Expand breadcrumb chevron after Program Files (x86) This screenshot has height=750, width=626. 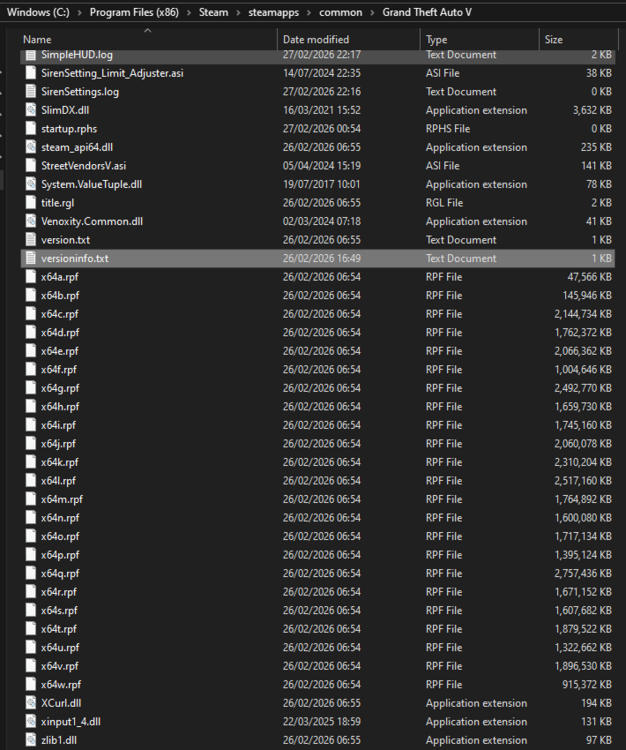(x=189, y=13)
